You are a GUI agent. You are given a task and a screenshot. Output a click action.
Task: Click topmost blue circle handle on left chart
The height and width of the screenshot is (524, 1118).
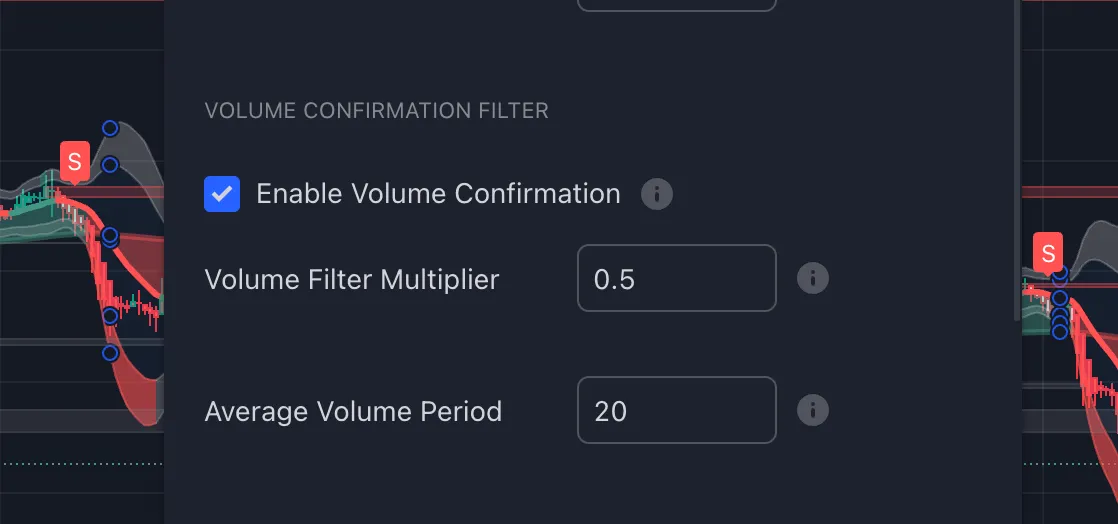[110, 128]
